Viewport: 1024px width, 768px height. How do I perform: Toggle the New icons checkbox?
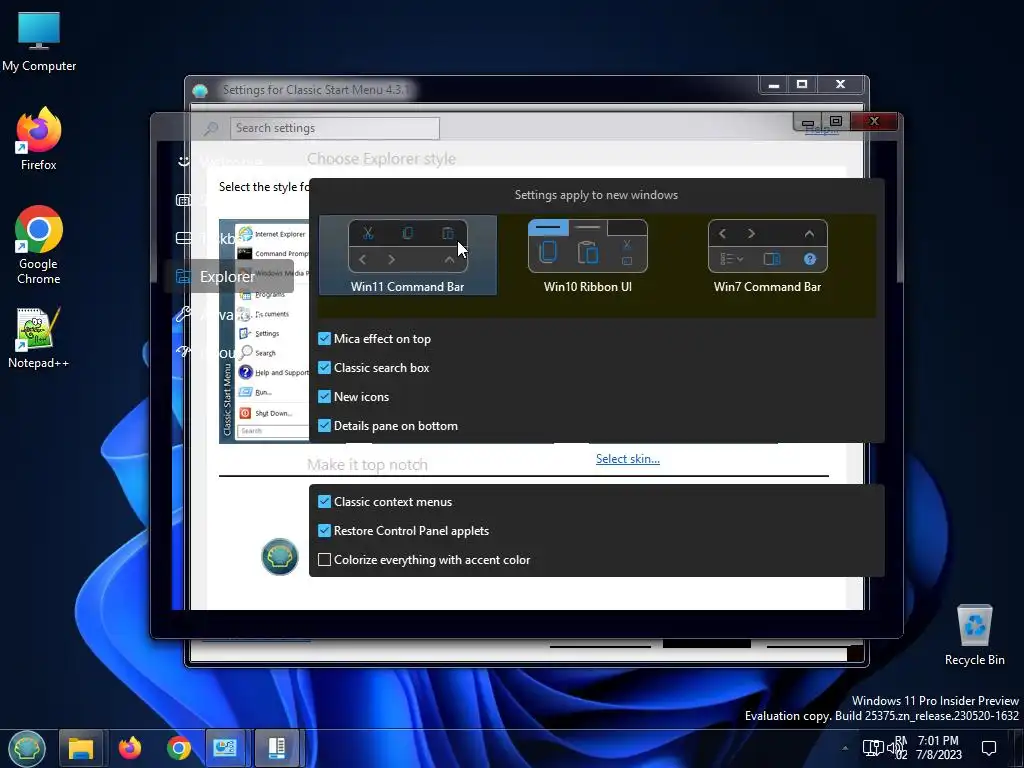pyautogui.click(x=325, y=396)
